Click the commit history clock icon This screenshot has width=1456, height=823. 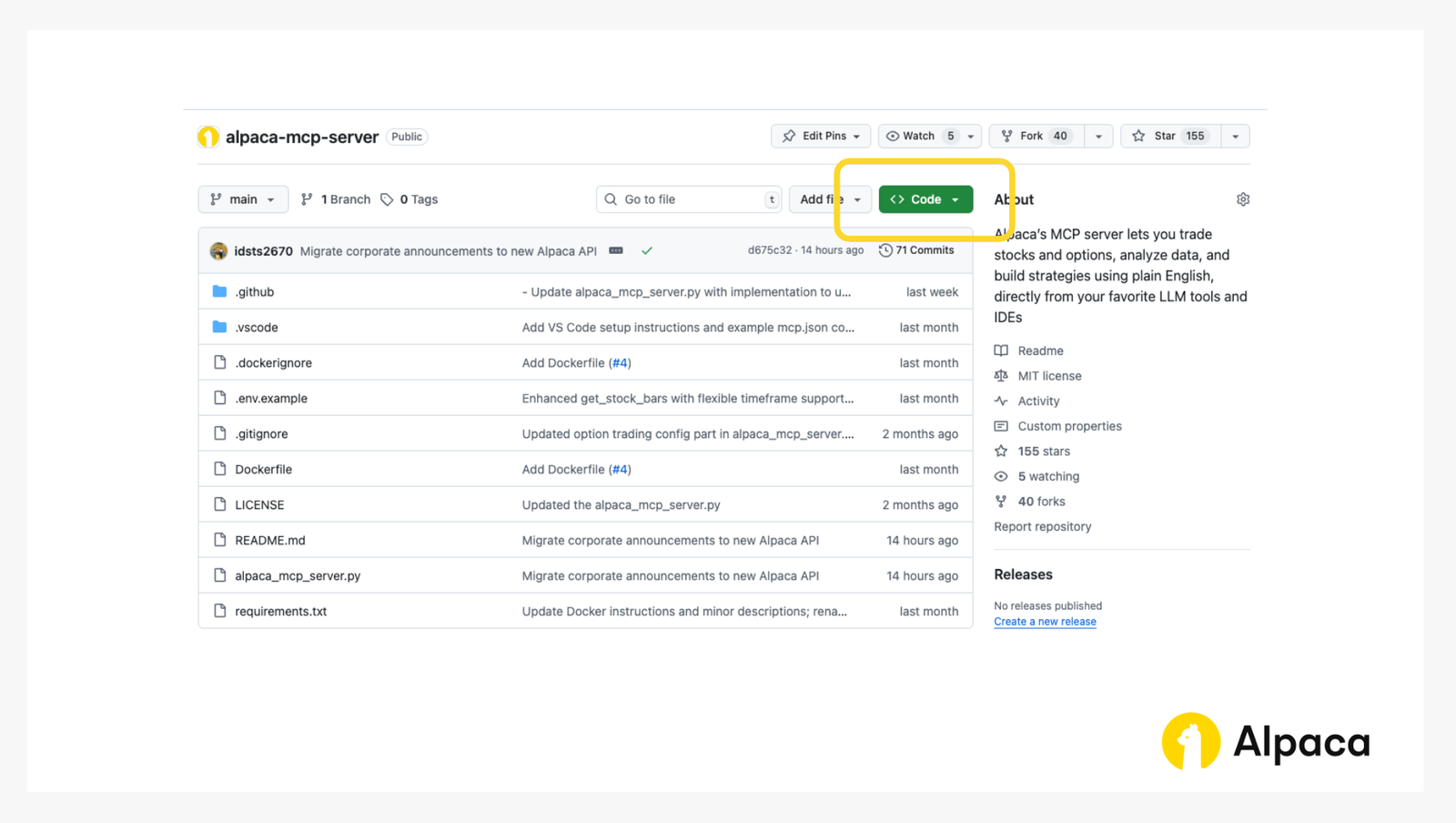tap(885, 249)
